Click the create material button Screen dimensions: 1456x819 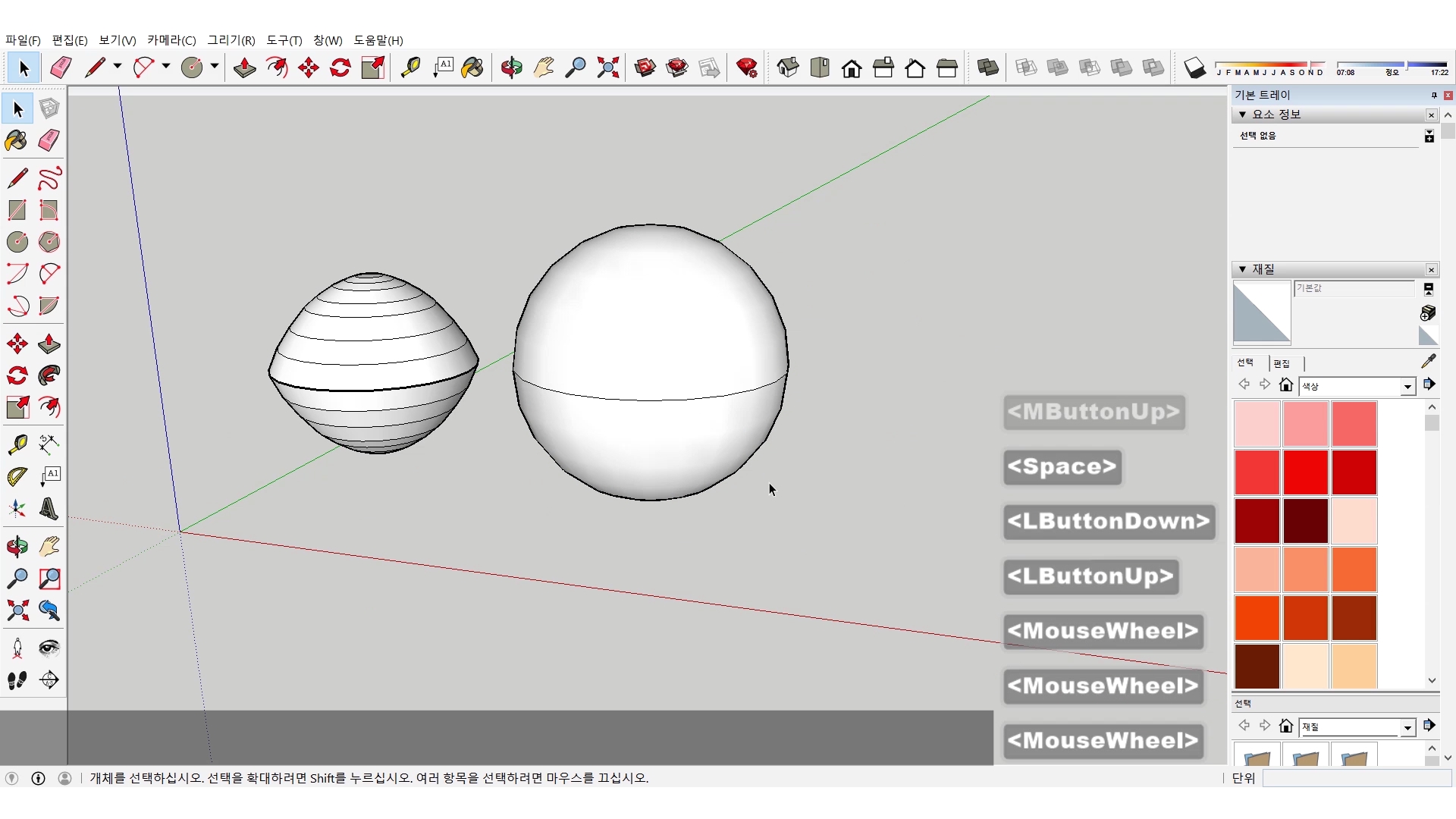tap(1428, 312)
